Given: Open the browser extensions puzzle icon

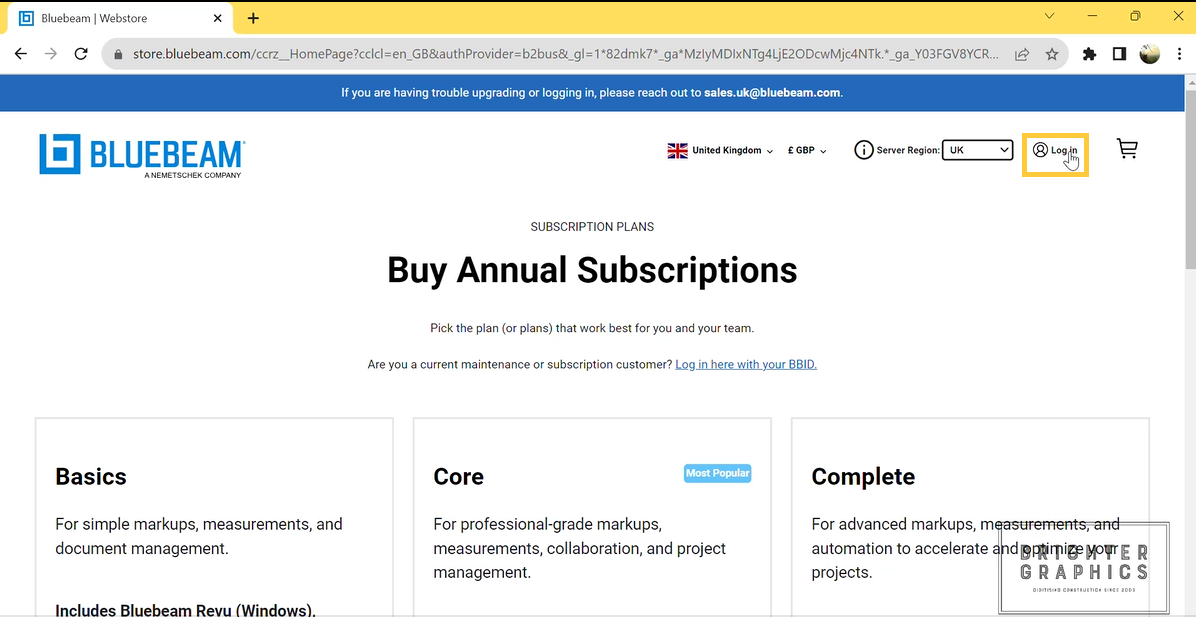Looking at the screenshot, I should [1089, 54].
